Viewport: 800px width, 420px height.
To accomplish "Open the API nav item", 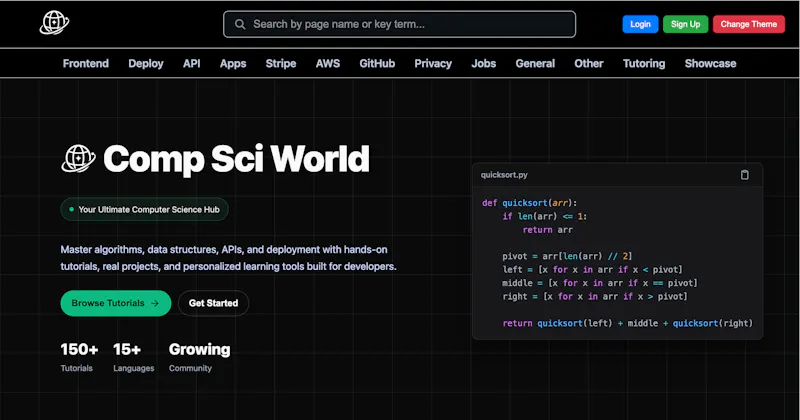I will pyautogui.click(x=192, y=63).
